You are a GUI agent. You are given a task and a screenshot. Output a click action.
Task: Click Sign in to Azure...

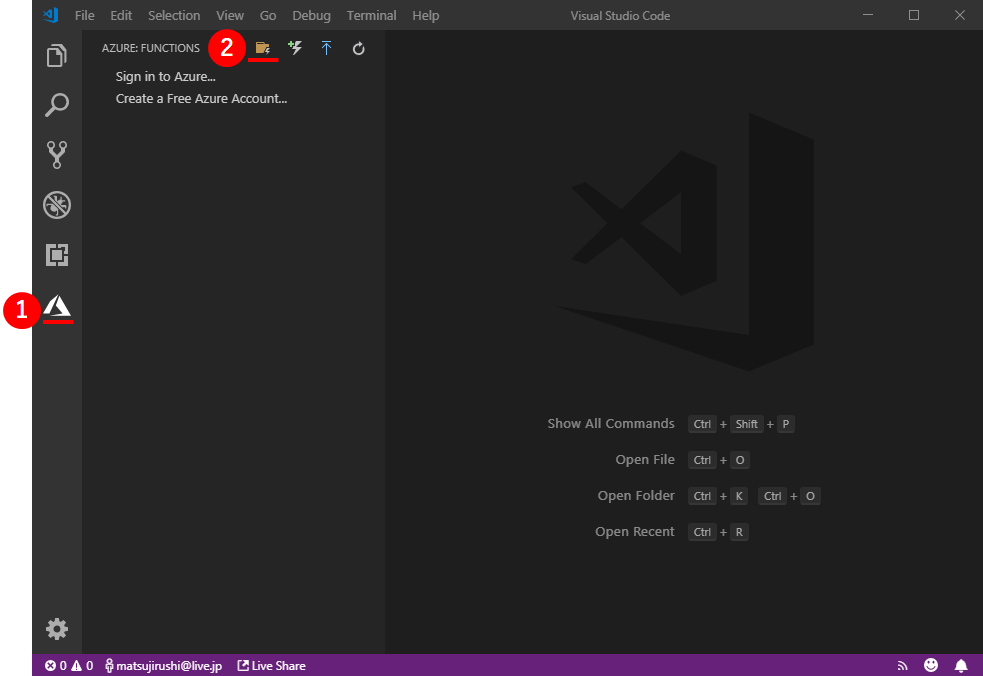[166, 77]
